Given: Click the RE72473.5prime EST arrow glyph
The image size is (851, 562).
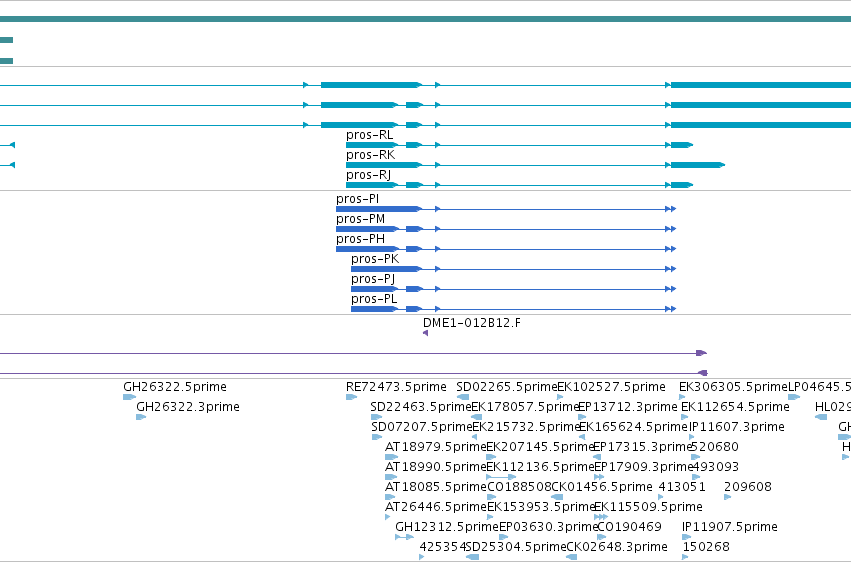Looking at the screenshot, I should (x=352, y=397).
